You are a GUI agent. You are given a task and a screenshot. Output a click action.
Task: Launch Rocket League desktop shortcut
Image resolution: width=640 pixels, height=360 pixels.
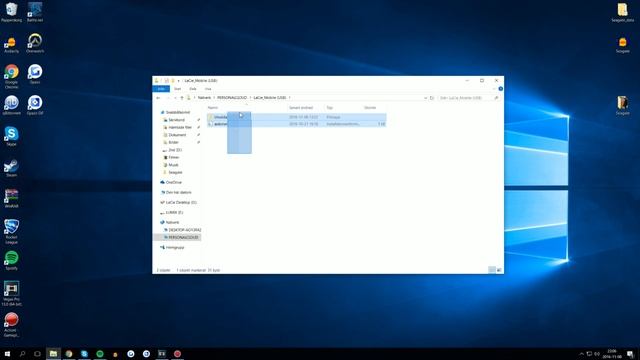pos(11,231)
